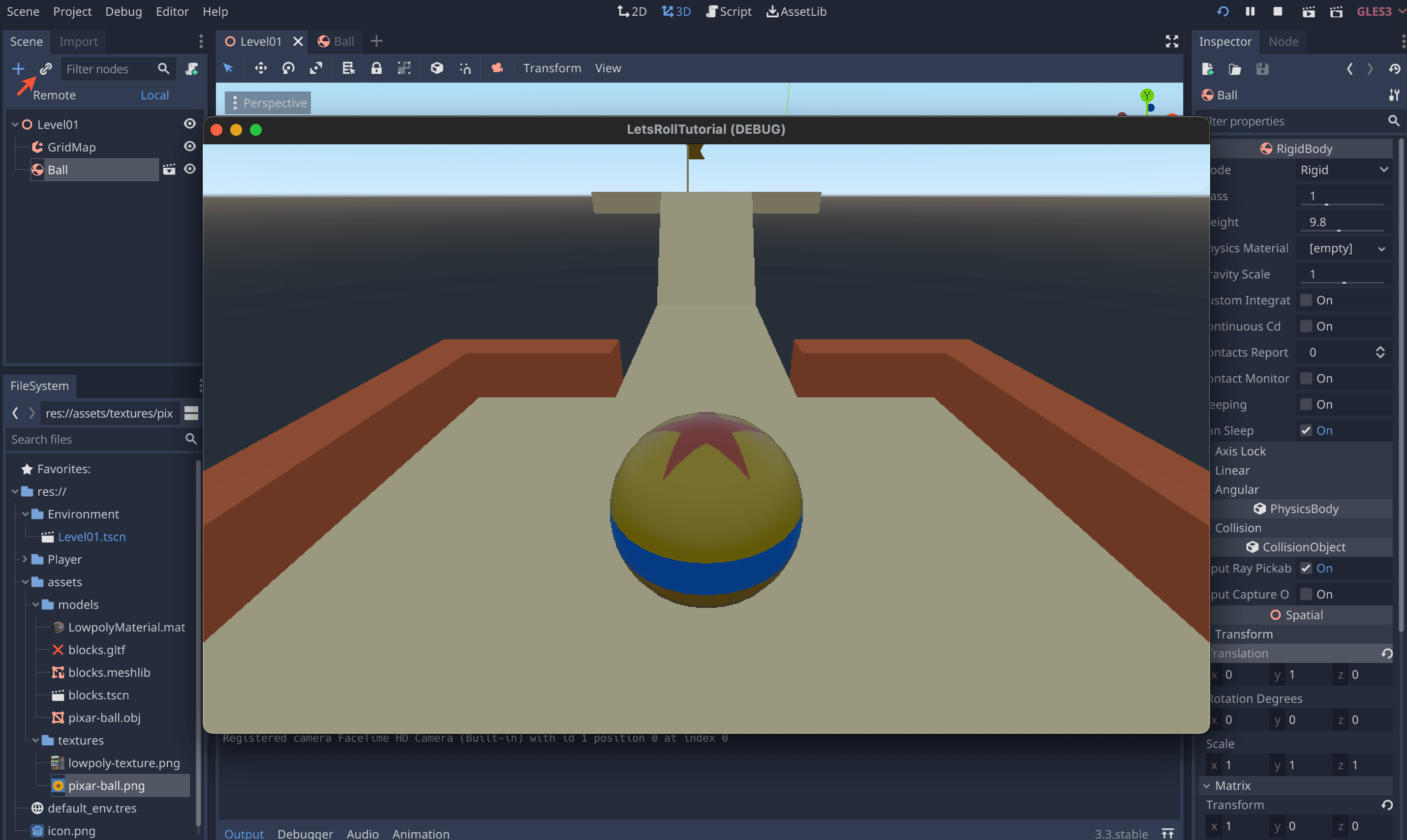Play the current scene

click(1308, 11)
